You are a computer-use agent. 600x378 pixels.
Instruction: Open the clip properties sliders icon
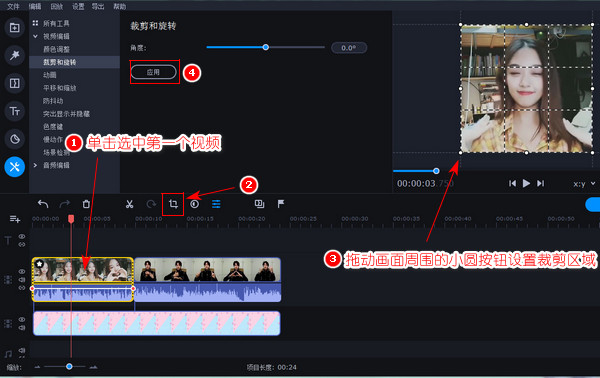(216, 204)
